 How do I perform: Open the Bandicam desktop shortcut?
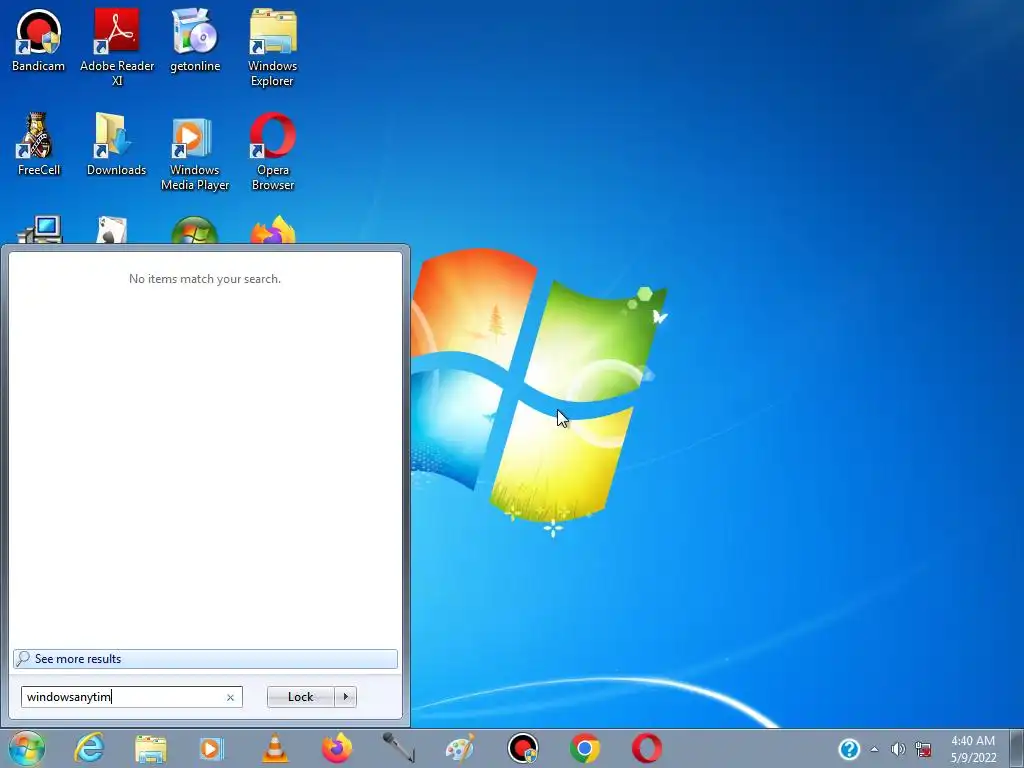39,40
